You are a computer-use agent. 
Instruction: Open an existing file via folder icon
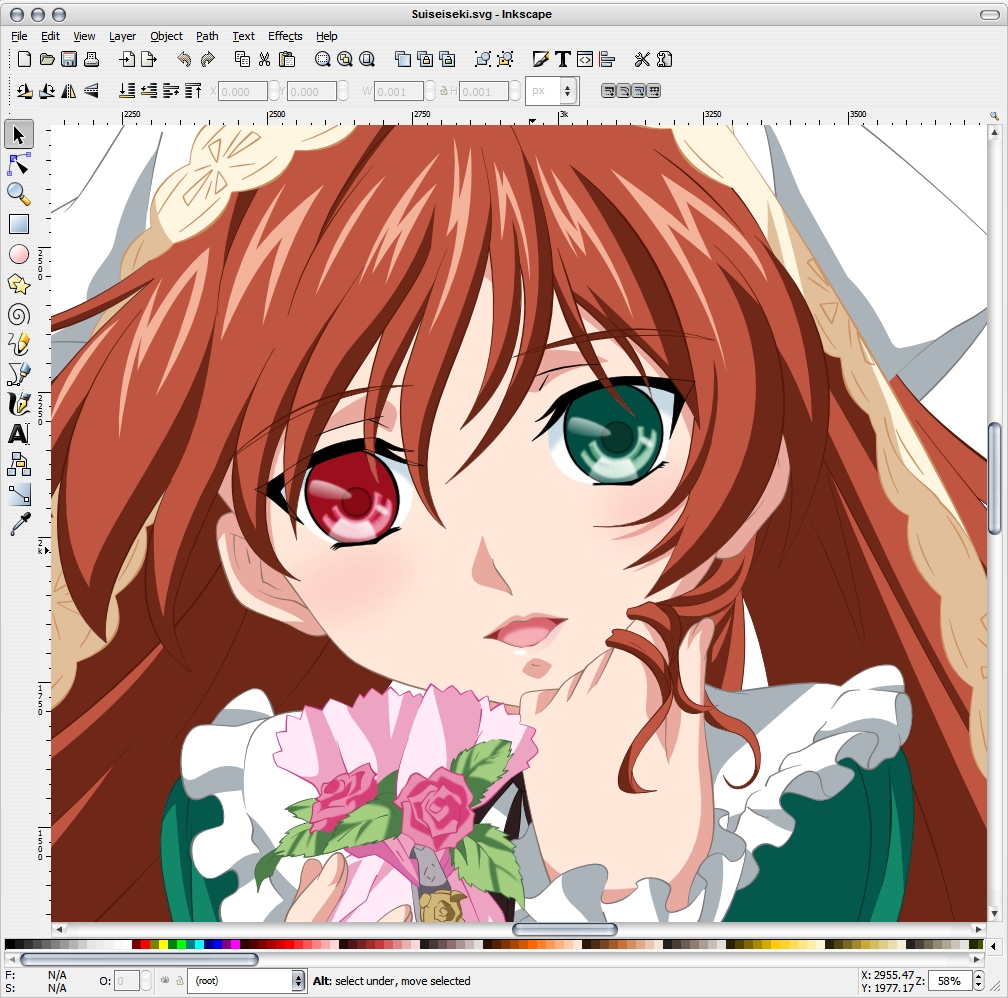tap(46, 59)
